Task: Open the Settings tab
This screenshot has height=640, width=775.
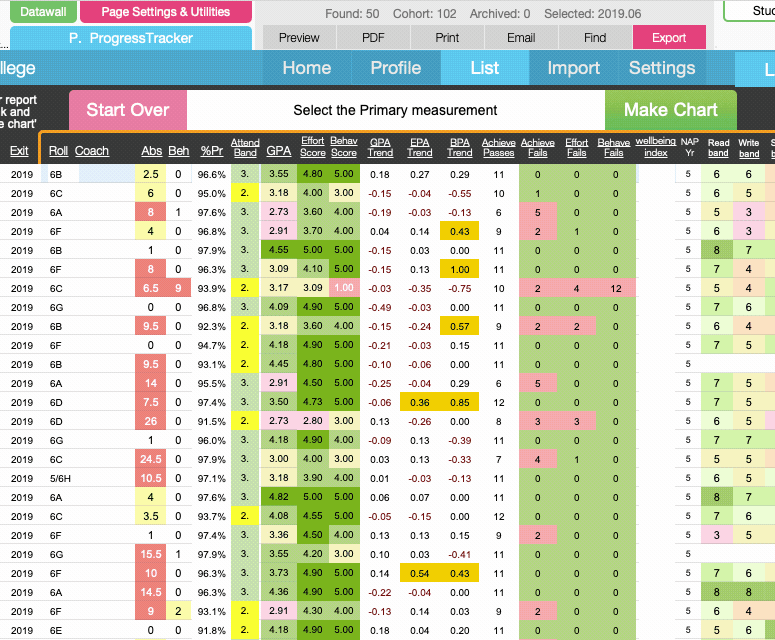Action: [661, 68]
